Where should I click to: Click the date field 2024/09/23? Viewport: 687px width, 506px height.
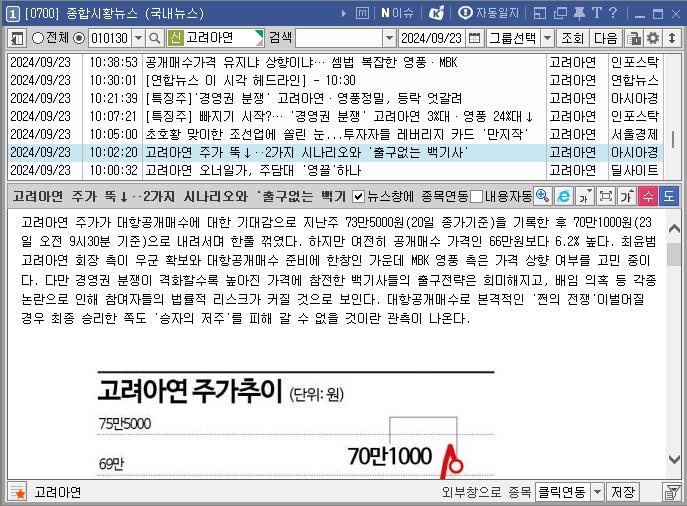click(x=432, y=38)
